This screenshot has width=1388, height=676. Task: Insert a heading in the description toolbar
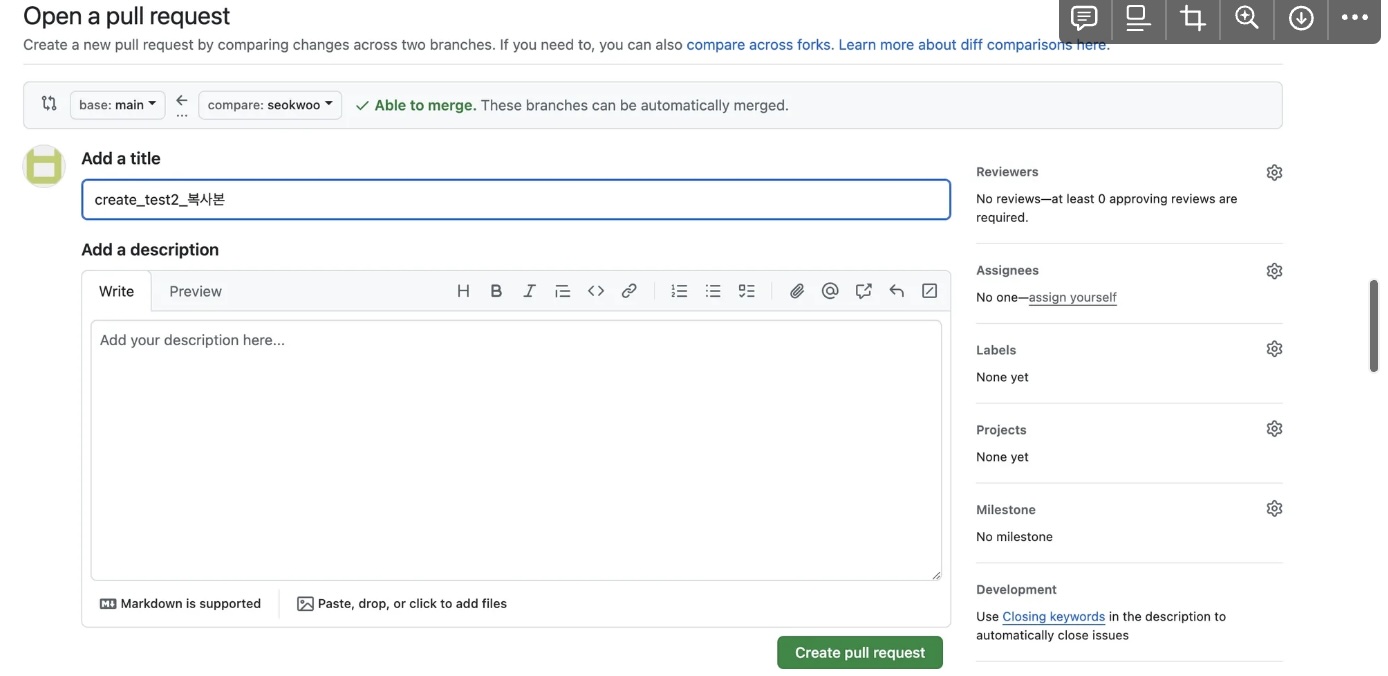[463, 290]
